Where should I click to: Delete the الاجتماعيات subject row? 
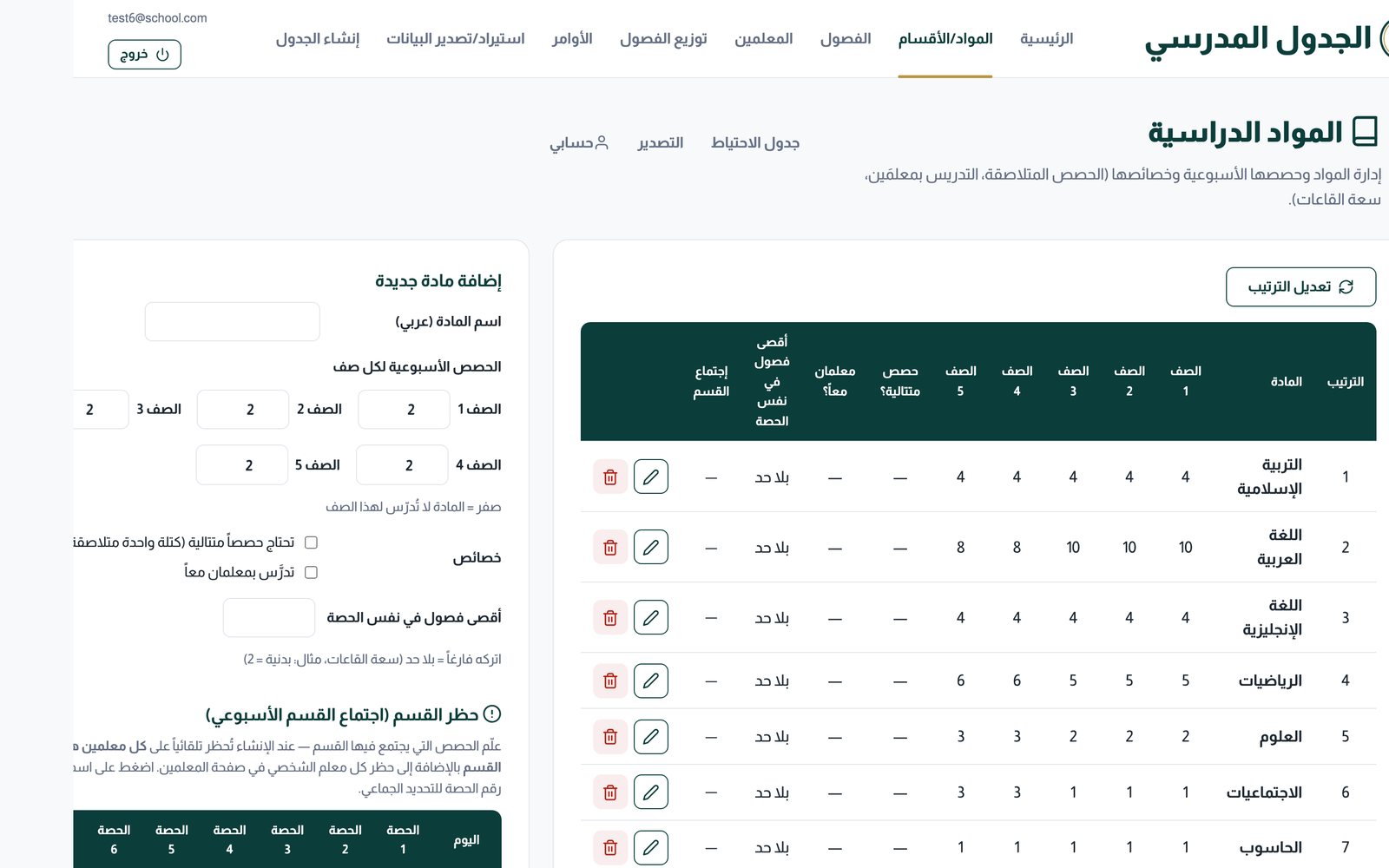(x=610, y=792)
